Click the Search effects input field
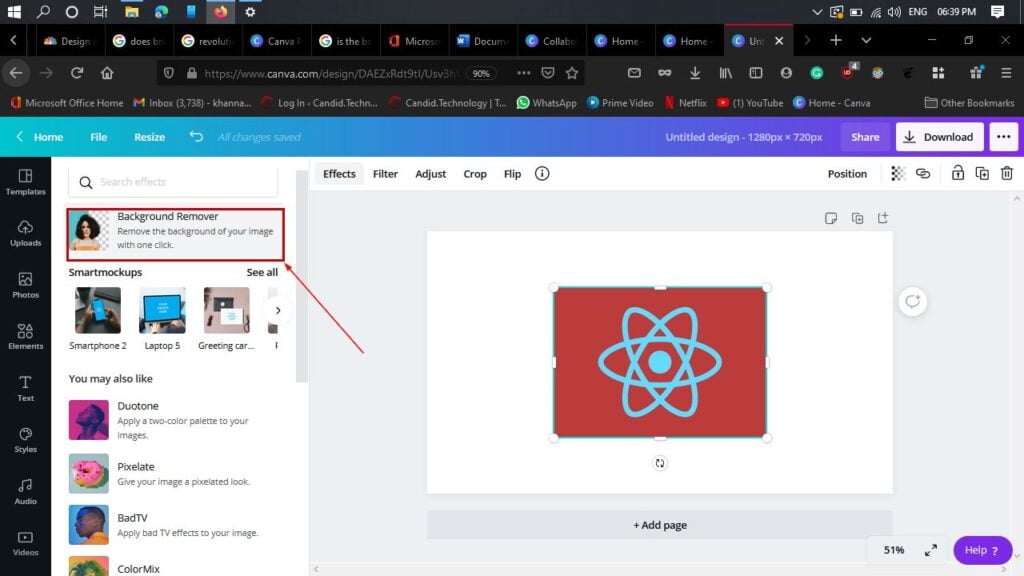 coord(173,182)
